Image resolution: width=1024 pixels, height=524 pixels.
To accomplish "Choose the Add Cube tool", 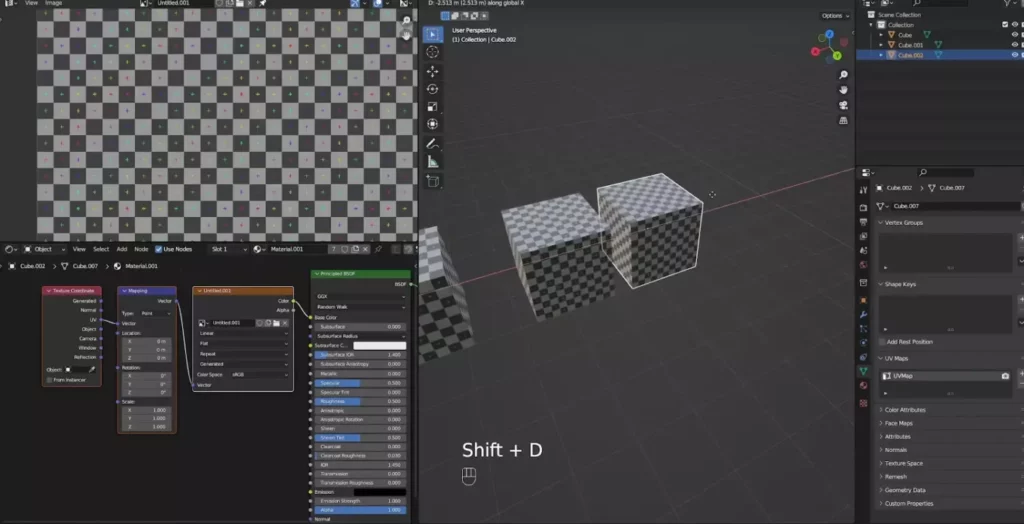I will 433,181.
